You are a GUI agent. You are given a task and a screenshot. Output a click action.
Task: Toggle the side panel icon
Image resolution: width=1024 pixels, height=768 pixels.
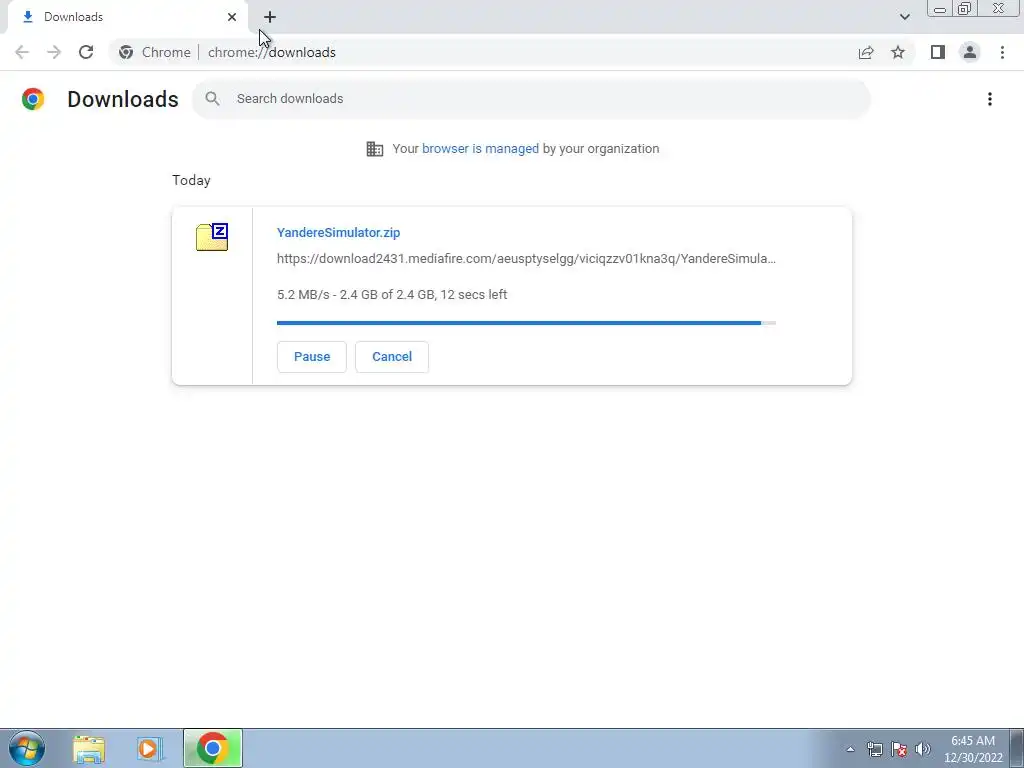pyautogui.click(x=938, y=52)
